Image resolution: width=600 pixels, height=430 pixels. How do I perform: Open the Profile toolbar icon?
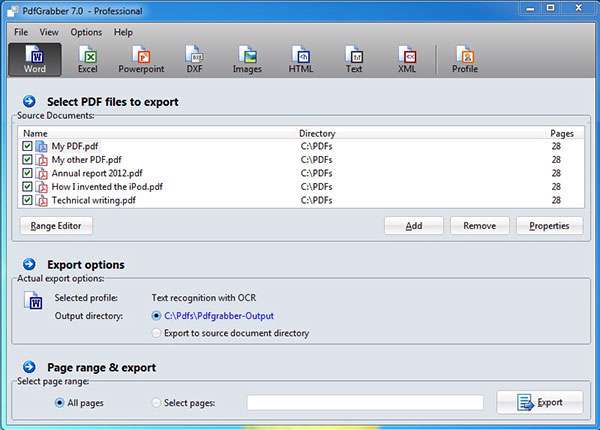[x=464, y=59]
